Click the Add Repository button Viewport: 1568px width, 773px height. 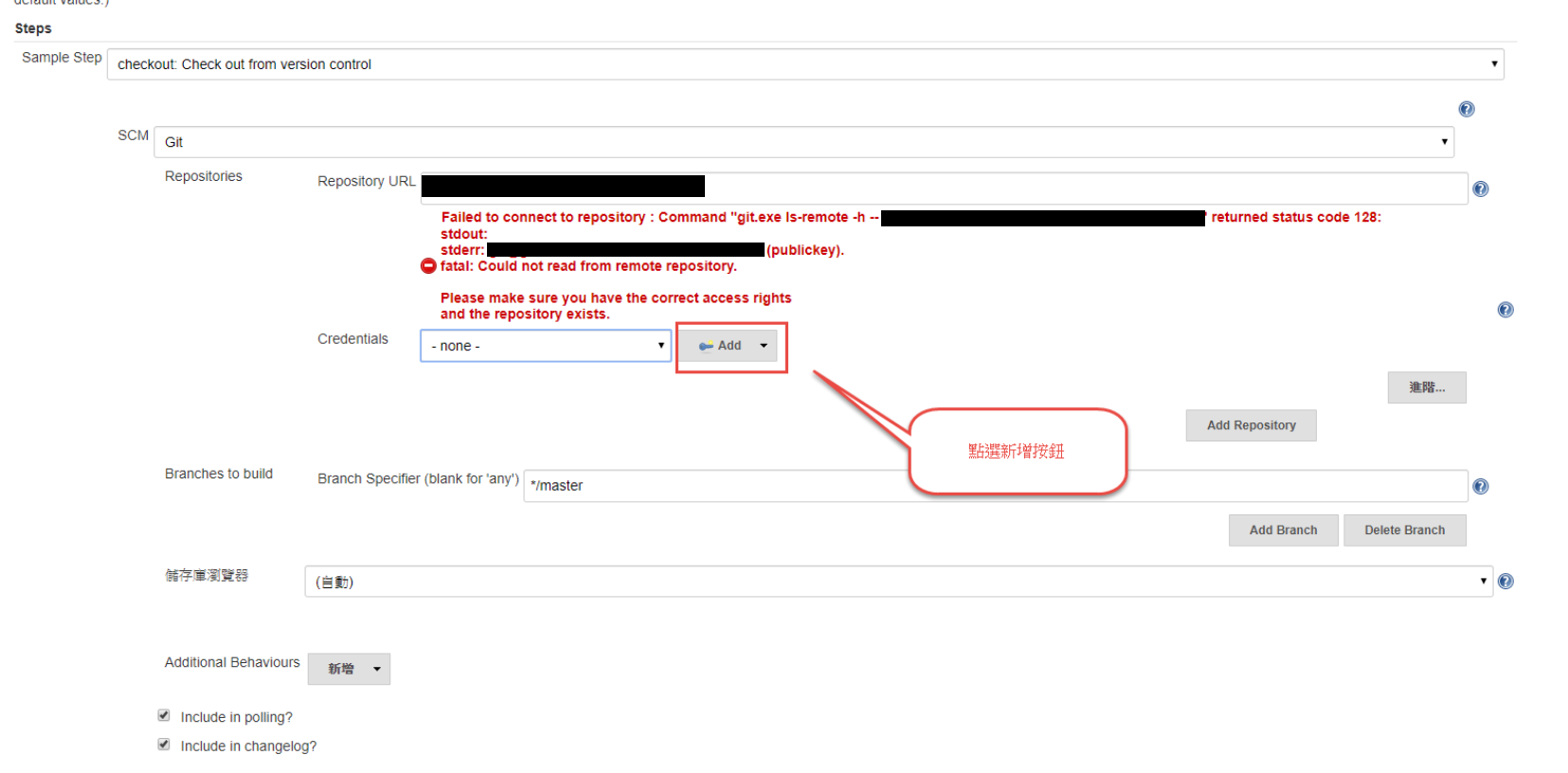pyautogui.click(x=1251, y=425)
